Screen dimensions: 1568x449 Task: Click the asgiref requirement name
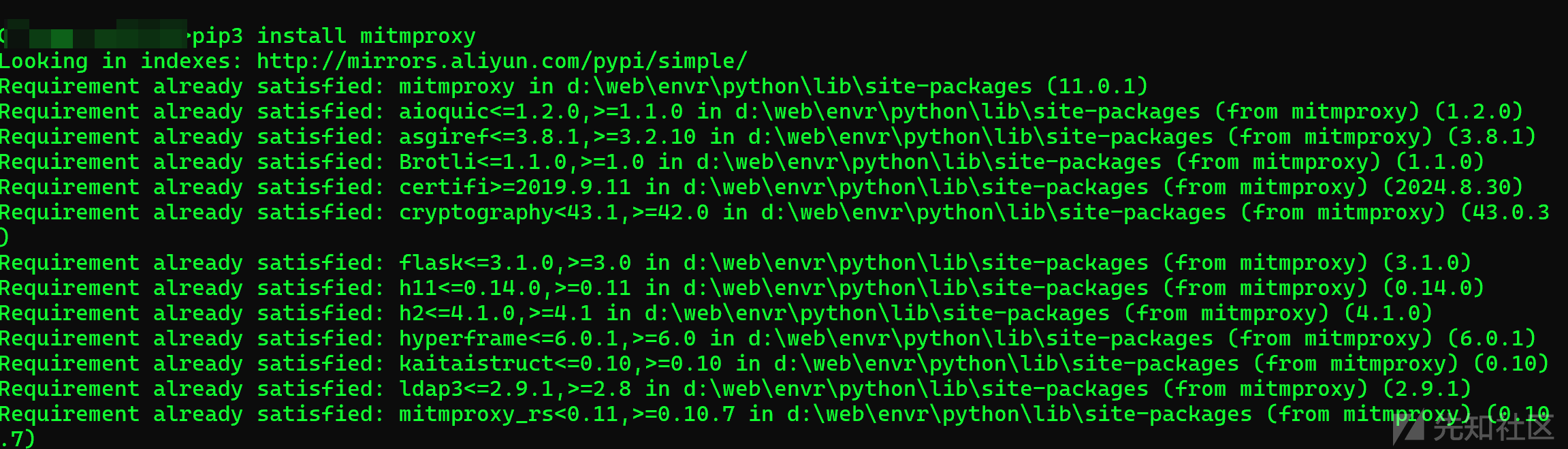tap(444, 137)
